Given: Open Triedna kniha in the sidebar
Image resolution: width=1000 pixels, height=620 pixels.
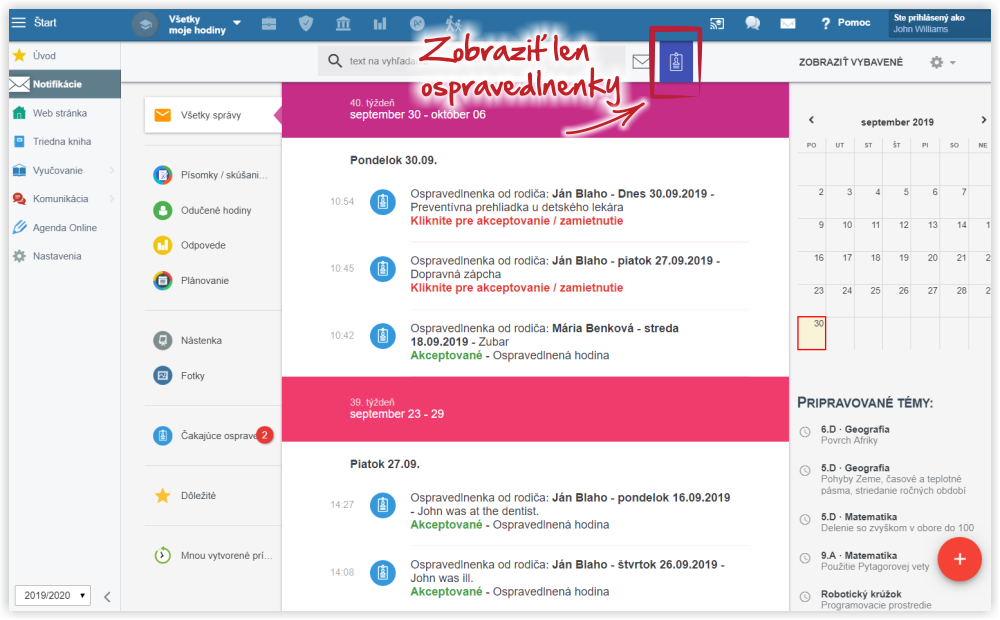Looking at the screenshot, I should tap(64, 142).
